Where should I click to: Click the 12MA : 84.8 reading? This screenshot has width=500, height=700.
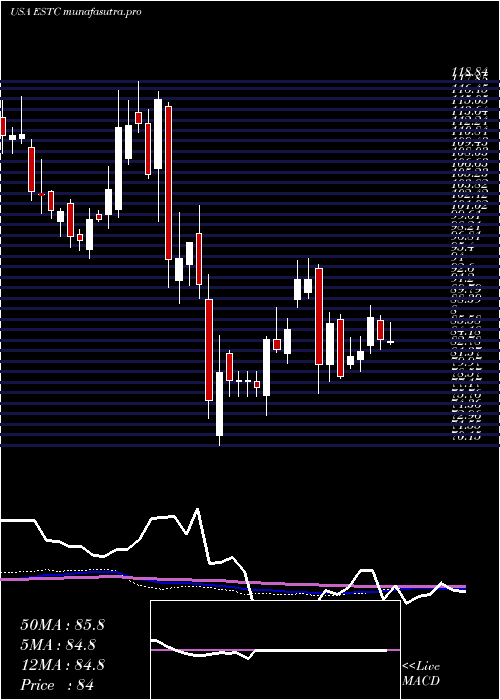(62, 665)
